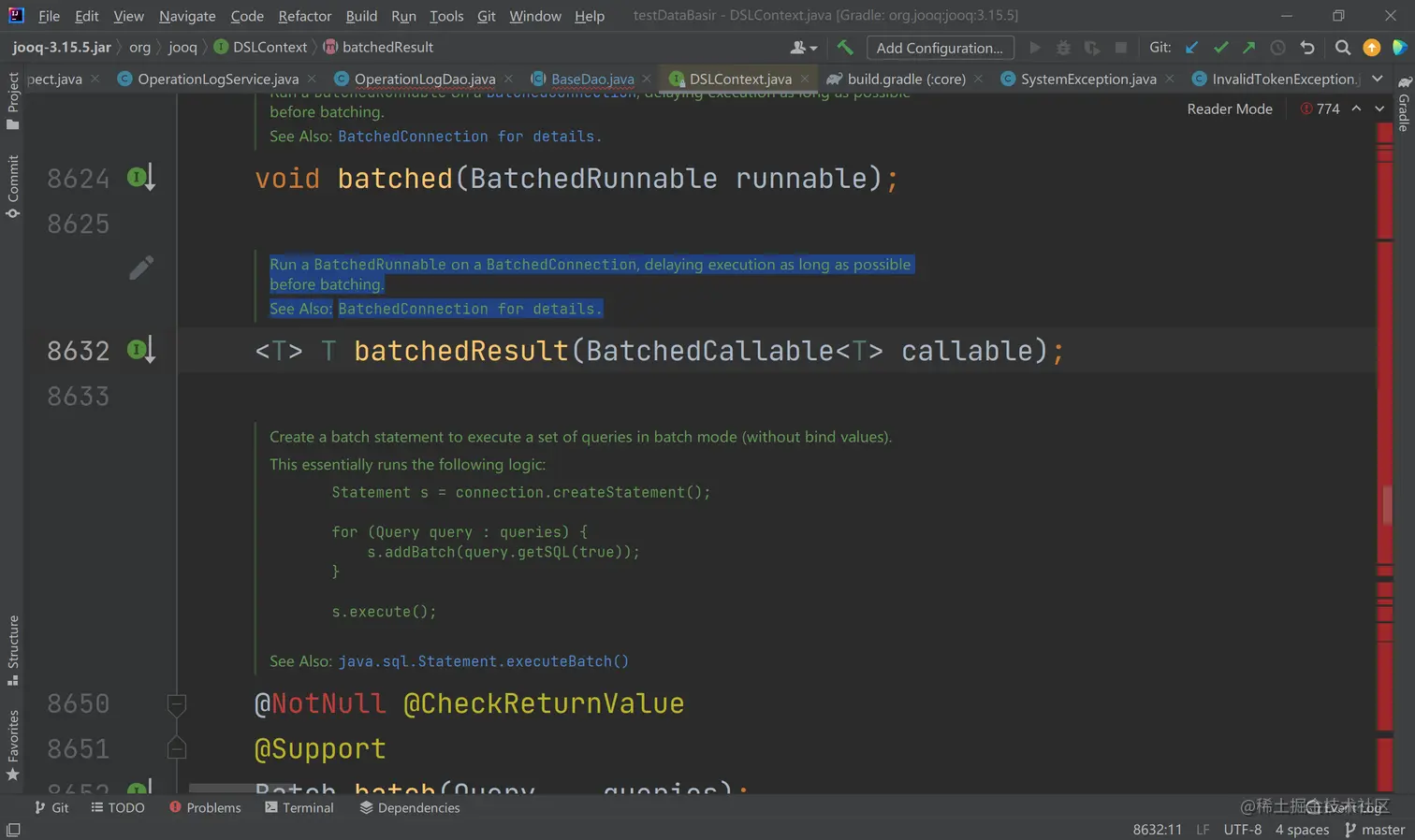Click the Git push arrow icon

point(1248,48)
